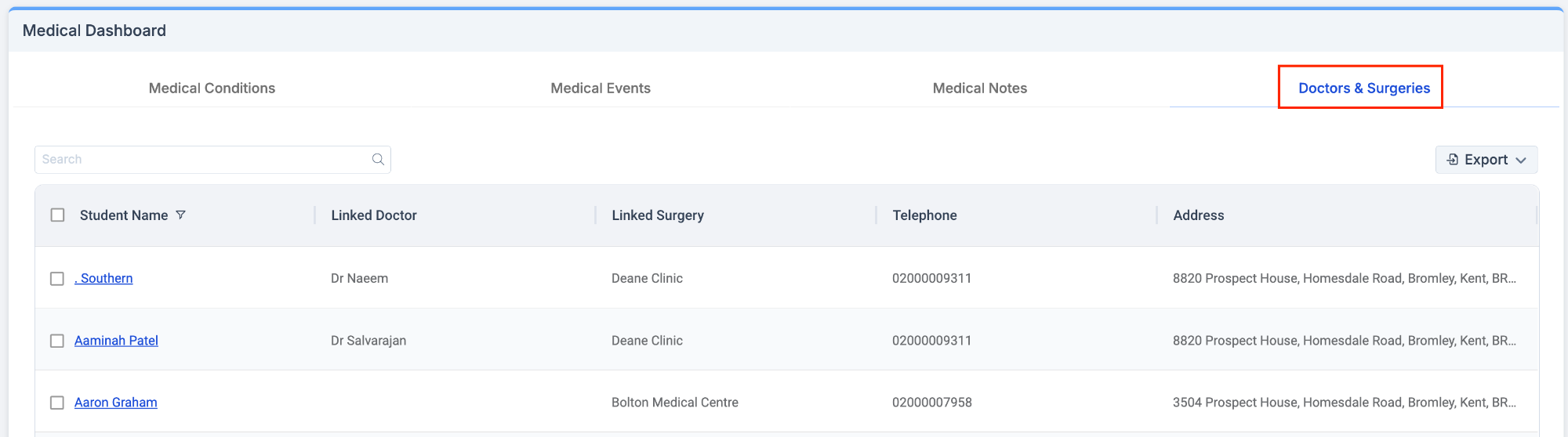The width and height of the screenshot is (1568, 437).
Task: Click the Telephone column header
Action: point(924,215)
